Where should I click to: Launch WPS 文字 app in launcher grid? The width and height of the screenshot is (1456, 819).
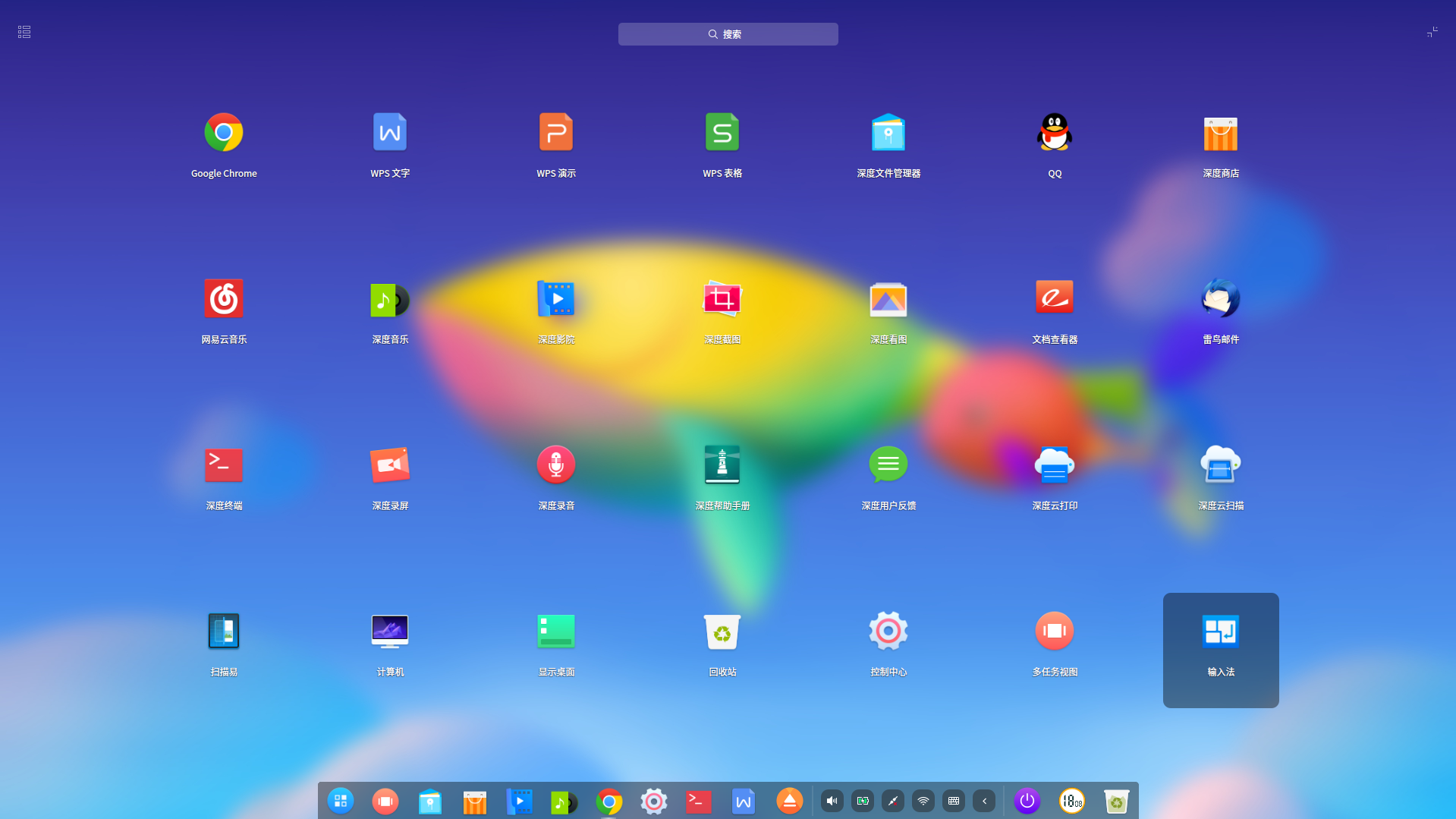coord(389,133)
